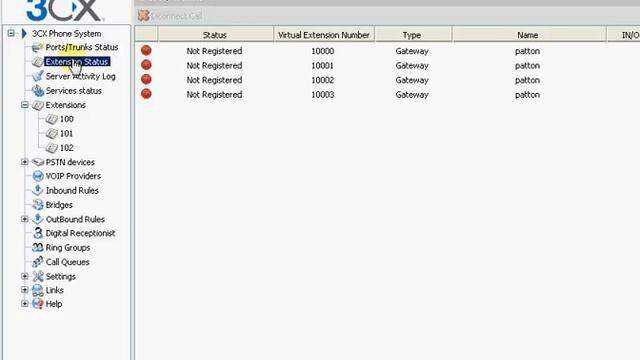Select the 10002 virtual extension number cell
This screenshot has width=640, height=360.
click(323, 80)
